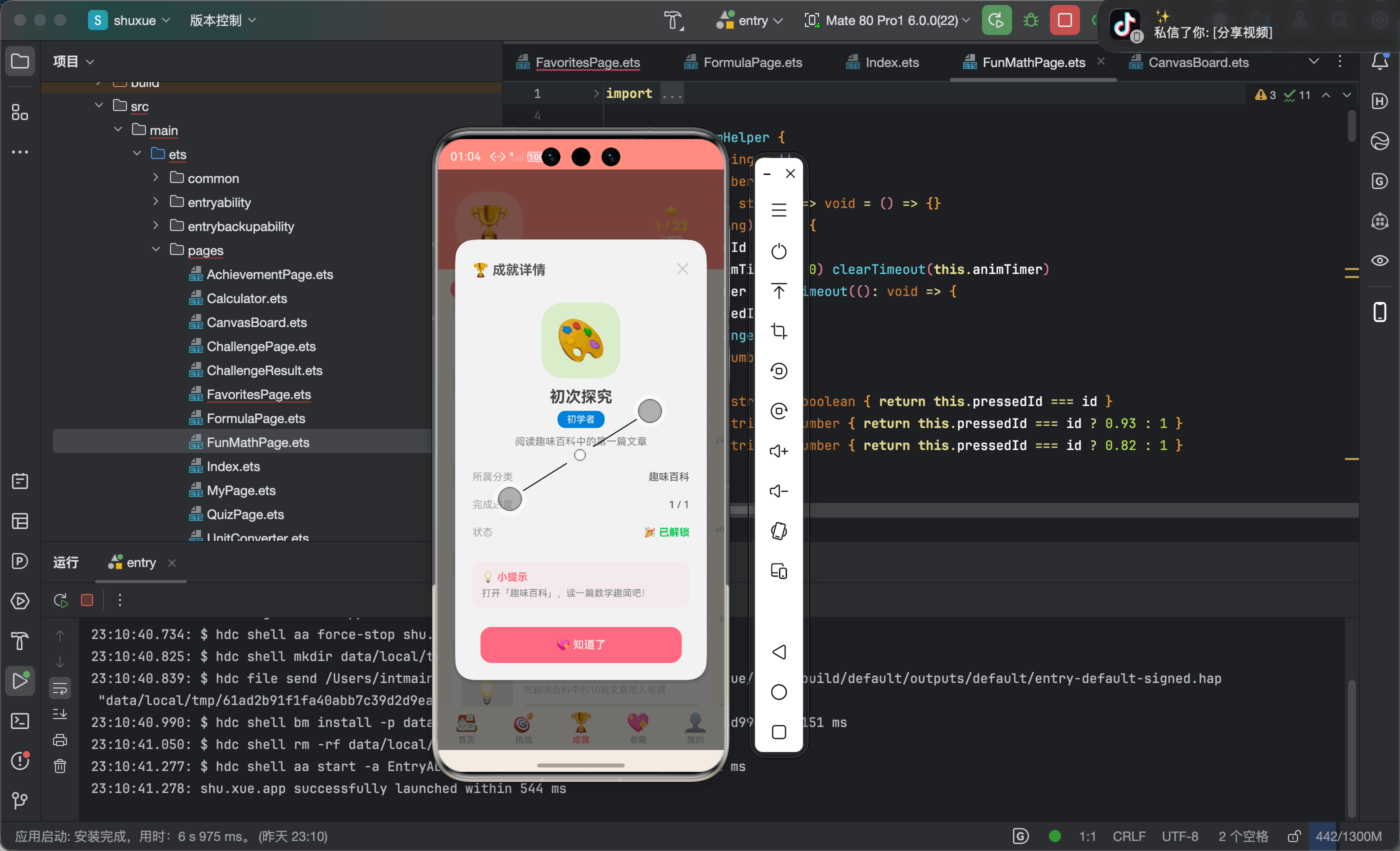Open the device phone icon in right sidebar
This screenshot has width=1400, height=851.
point(1379,312)
